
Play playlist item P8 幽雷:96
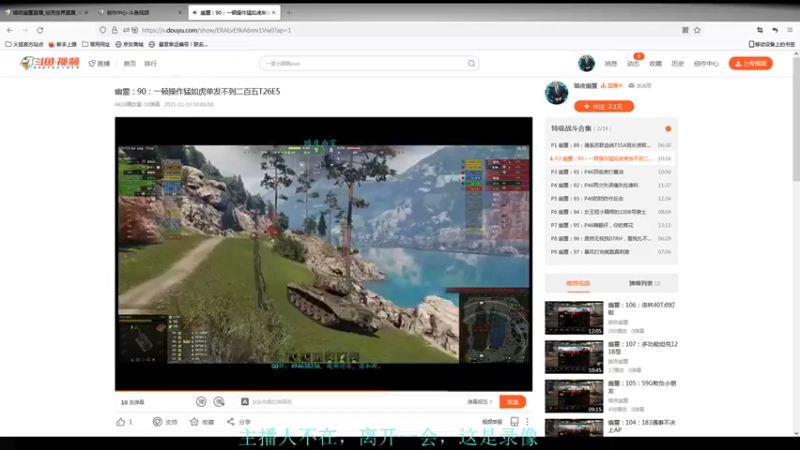(x=611, y=238)
